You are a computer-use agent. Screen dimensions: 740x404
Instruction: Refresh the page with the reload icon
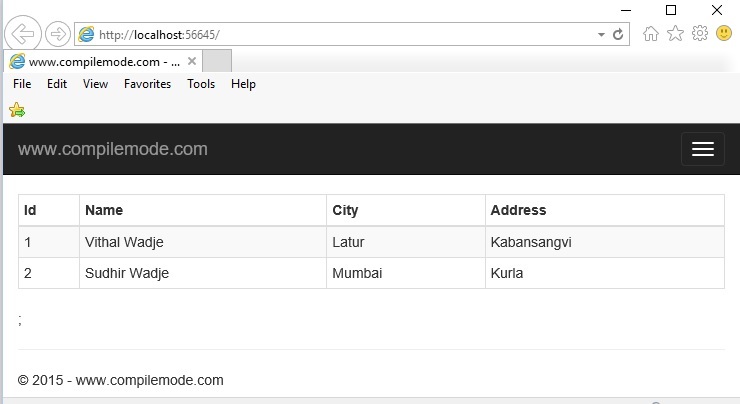pos(619,34)
